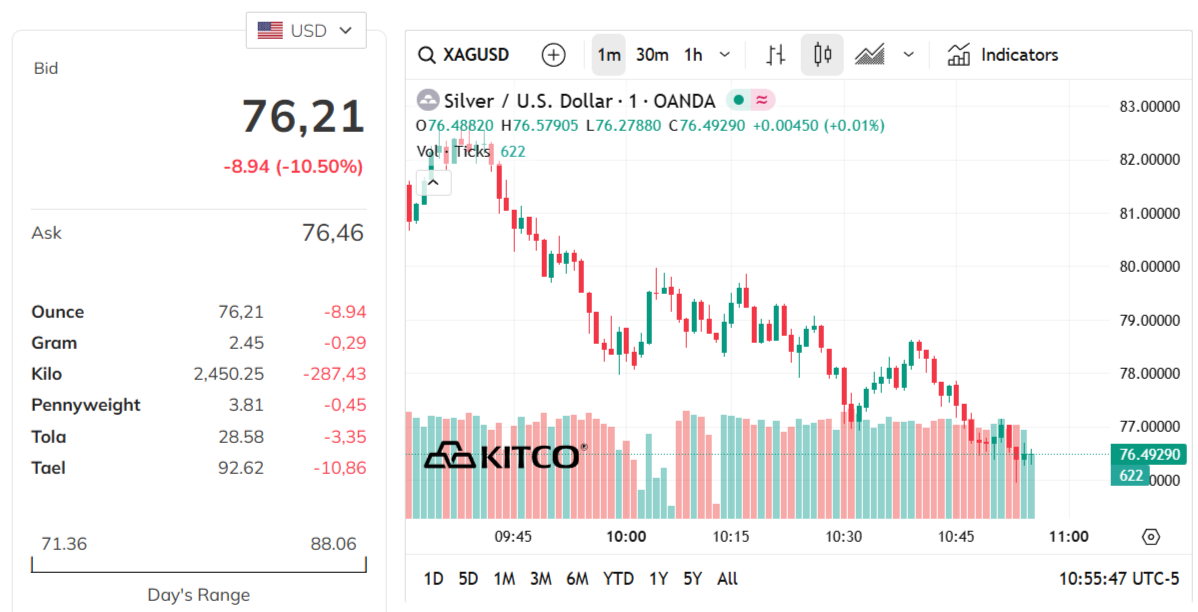Click the Day's Range slider bar
The image size is (1198, 612).
point(197,566)
